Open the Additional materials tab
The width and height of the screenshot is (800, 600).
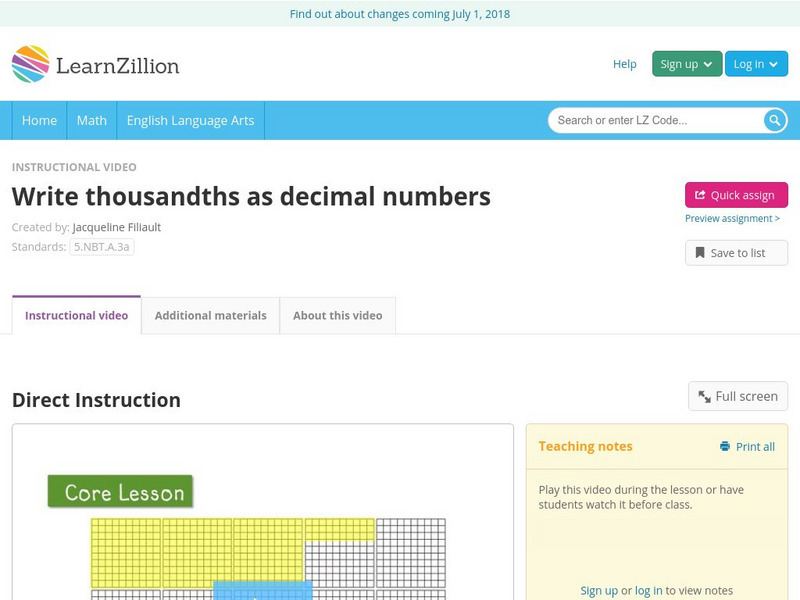[210, 315]
